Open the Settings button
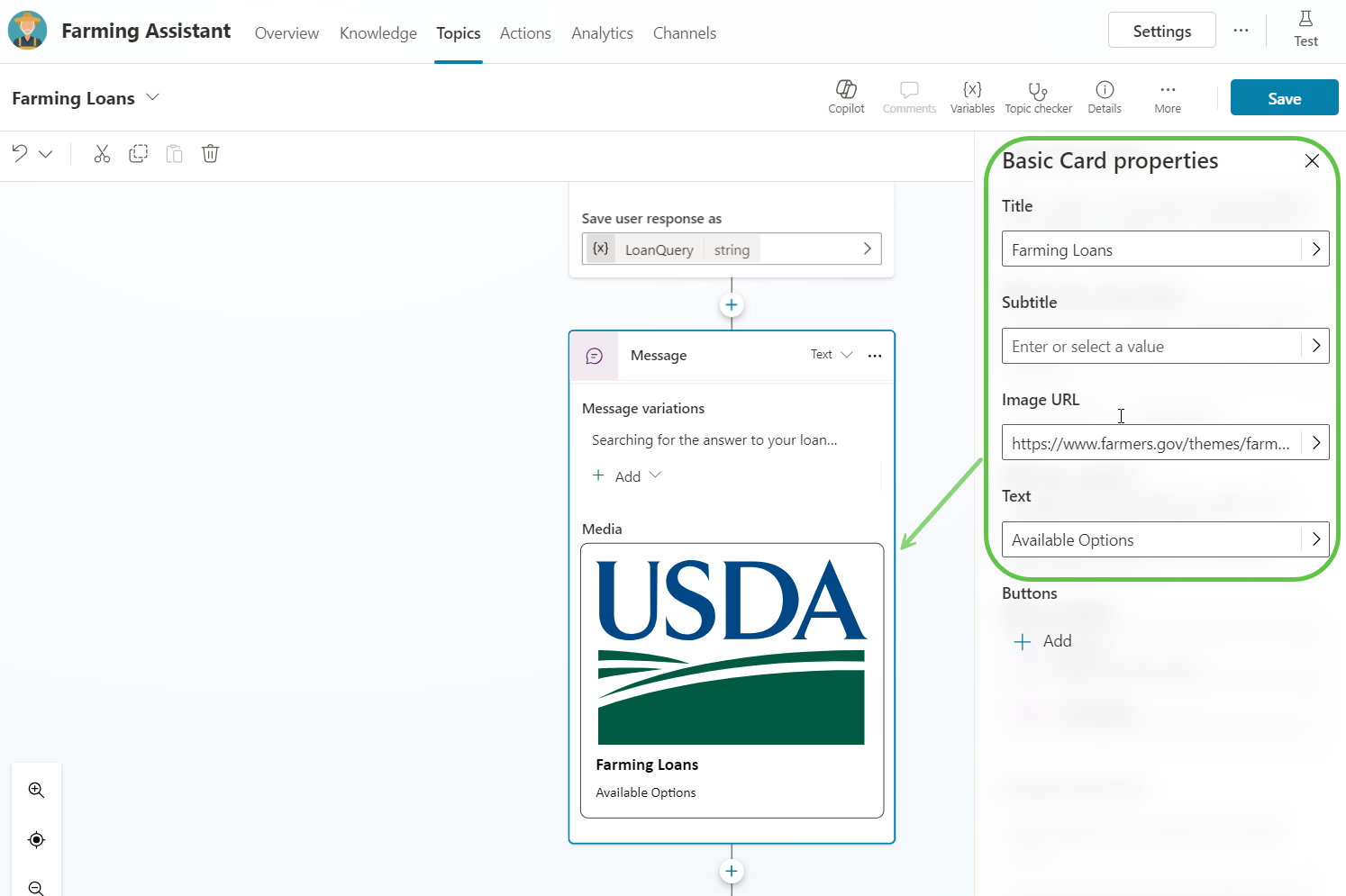Screen dimensions: 1346x896 [1161, 31]
